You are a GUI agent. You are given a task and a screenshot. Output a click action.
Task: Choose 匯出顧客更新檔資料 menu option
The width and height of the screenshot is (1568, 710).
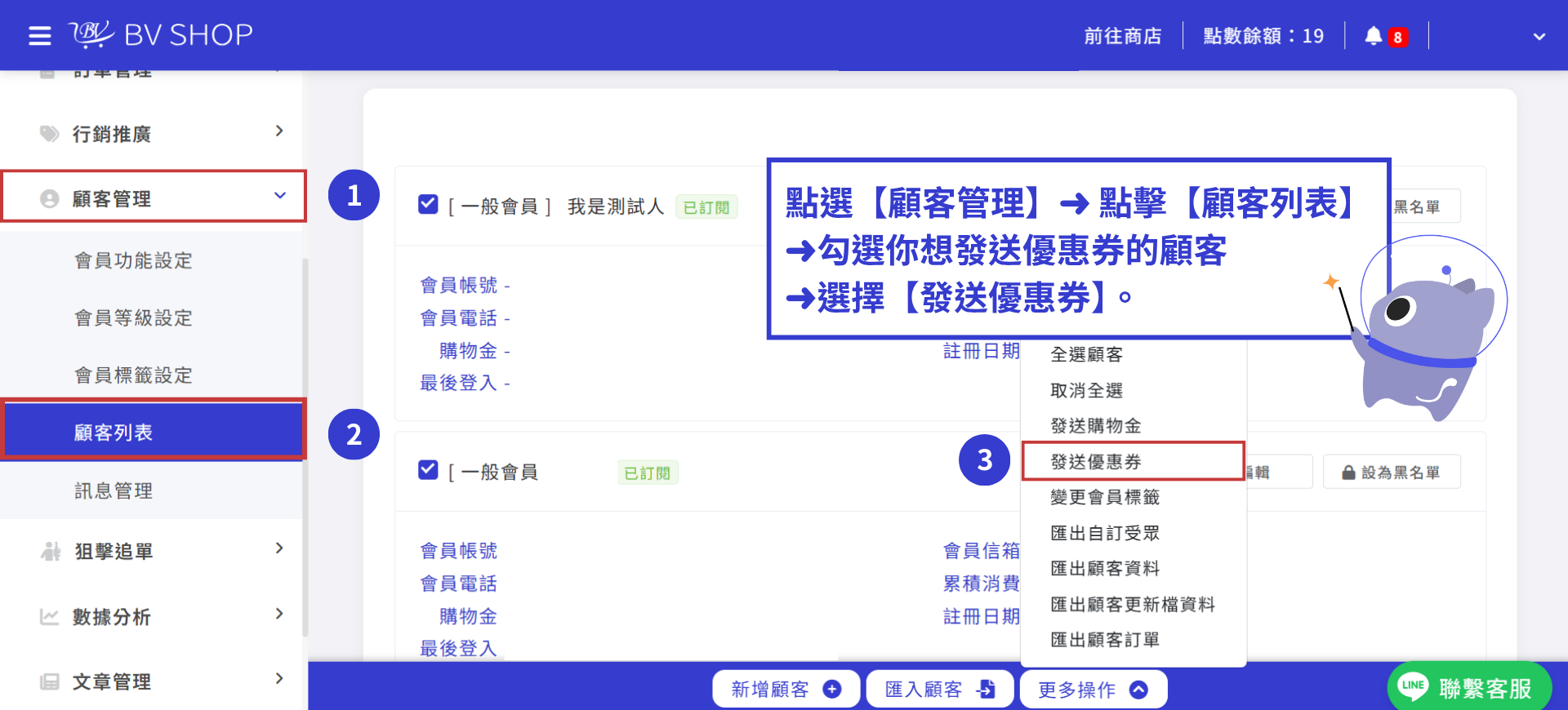[x=1134, y=605]
